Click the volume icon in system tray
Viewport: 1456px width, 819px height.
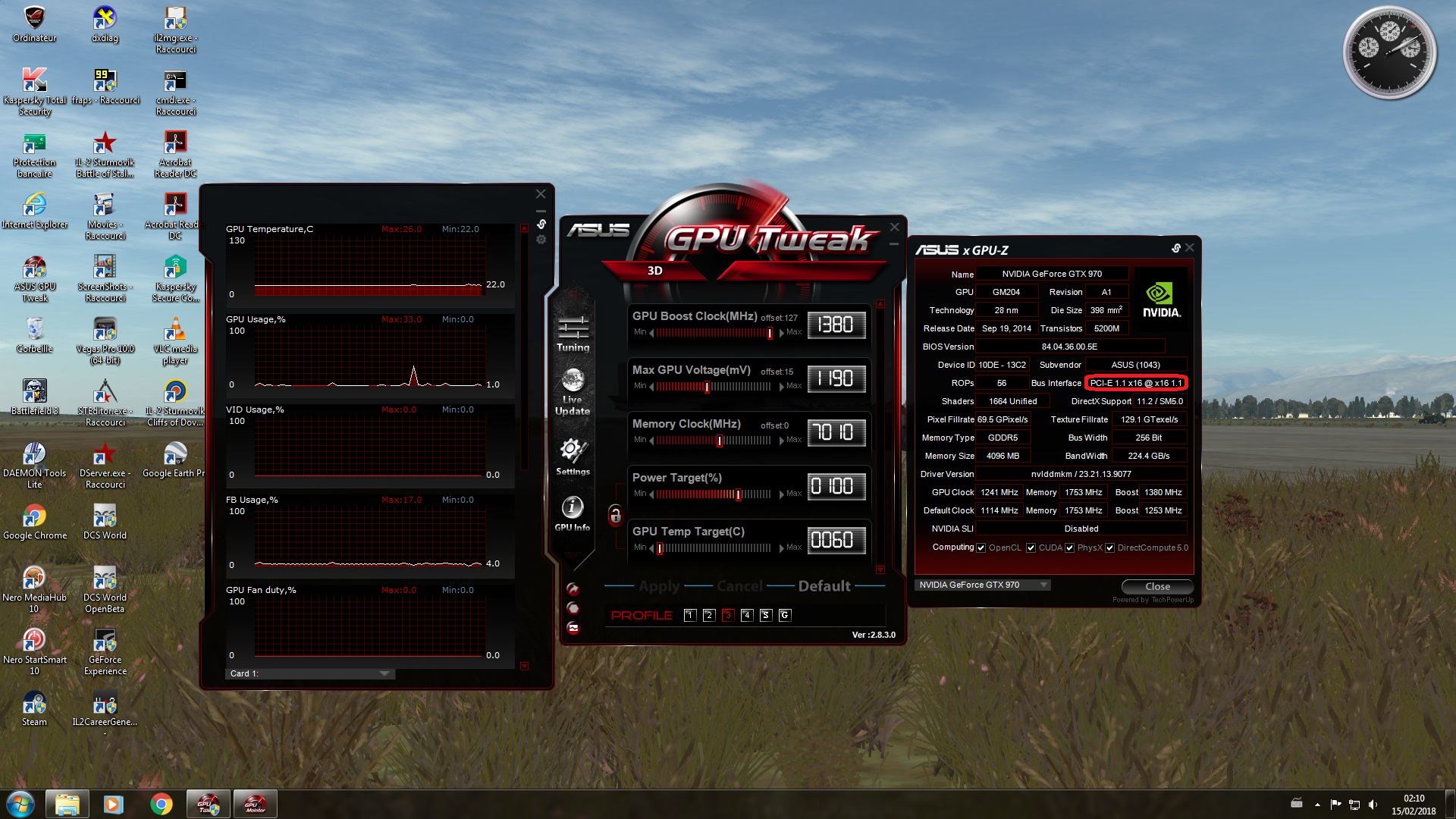click(1373, 804)
